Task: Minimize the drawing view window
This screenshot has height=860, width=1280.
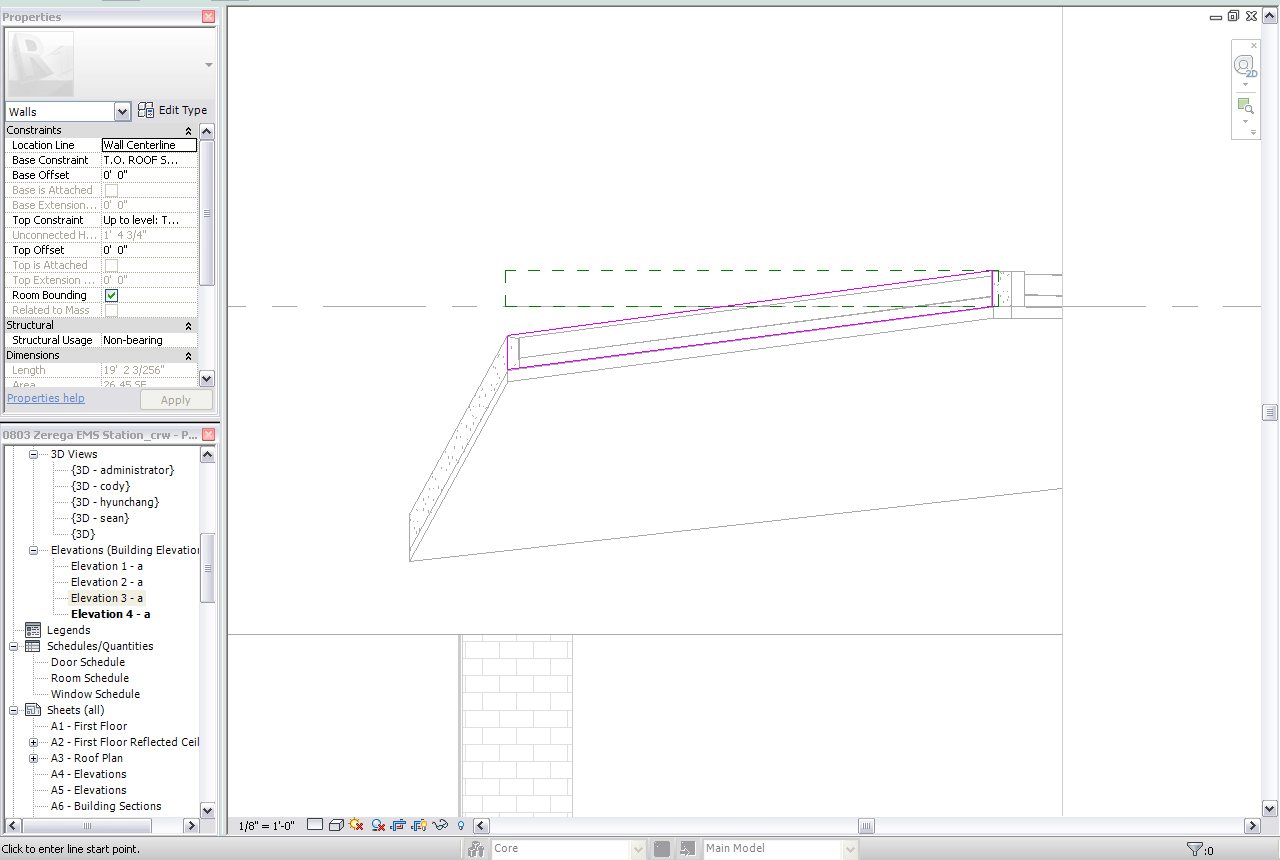Action: (1215, 16)
